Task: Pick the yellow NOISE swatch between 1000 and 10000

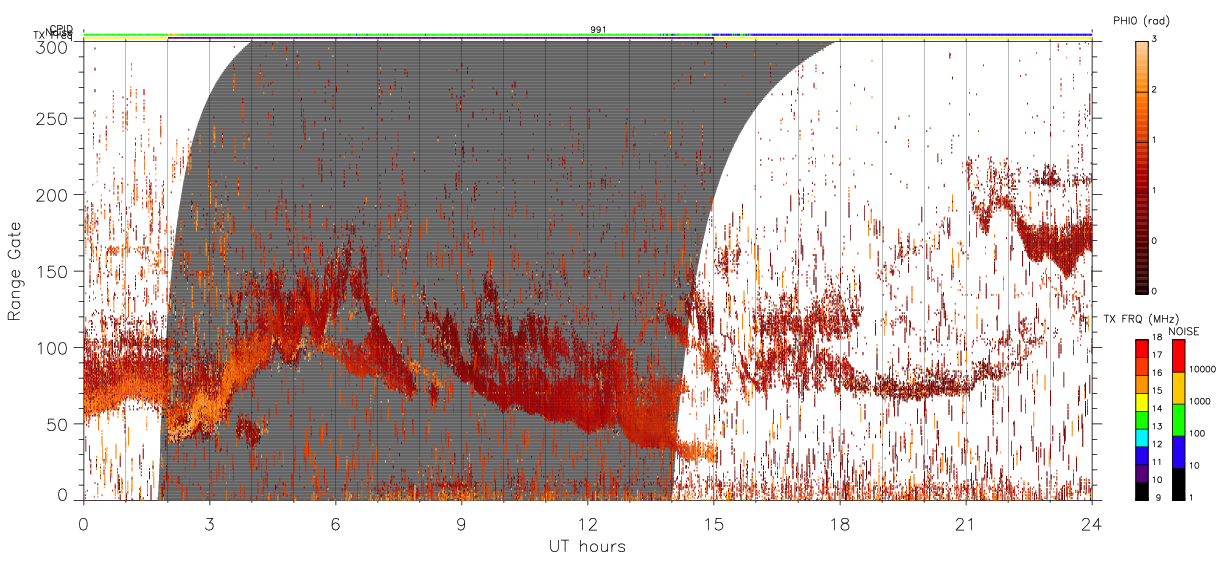Action: pos(1178,387)
